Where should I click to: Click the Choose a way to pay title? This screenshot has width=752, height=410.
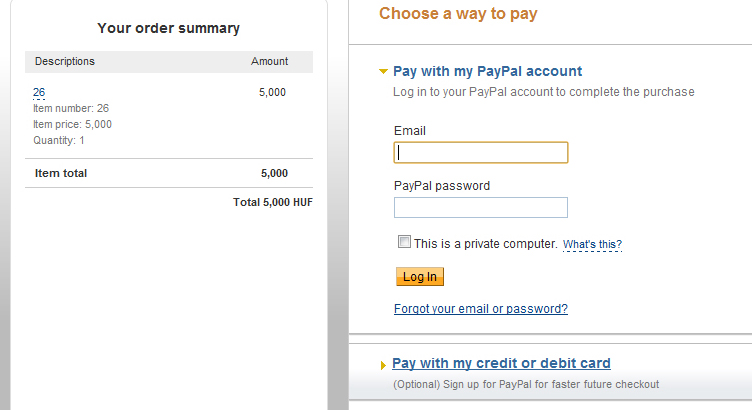coord(458,14)
